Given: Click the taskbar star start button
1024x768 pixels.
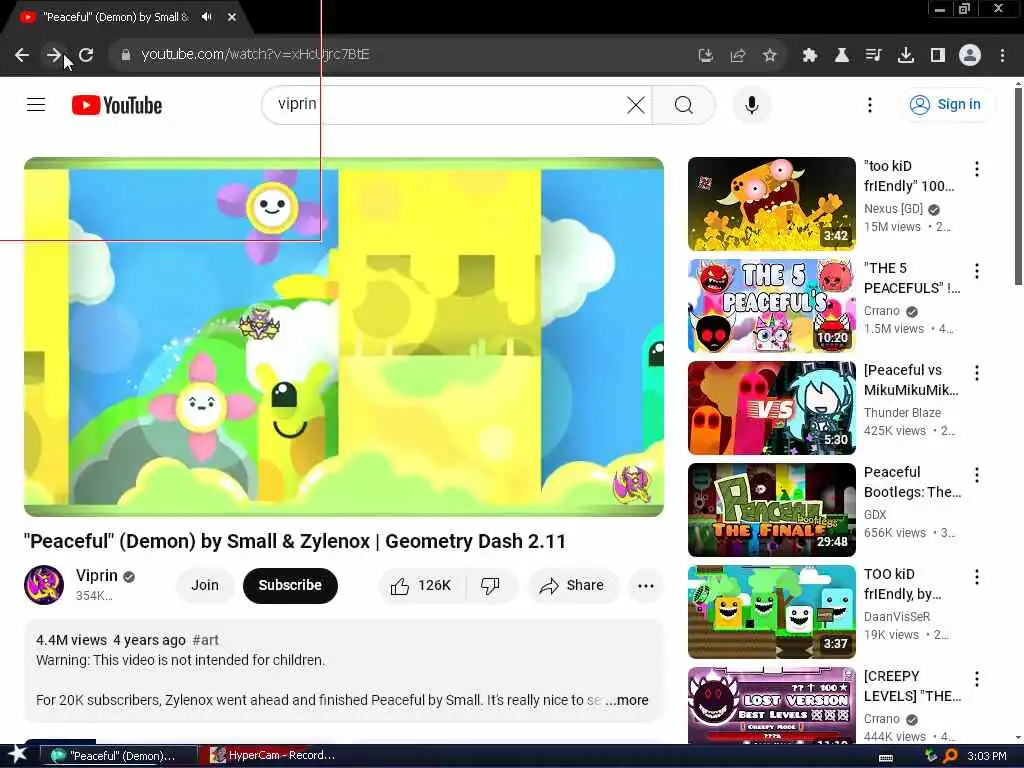Looking at the screenshot, I should click(17, 755).
